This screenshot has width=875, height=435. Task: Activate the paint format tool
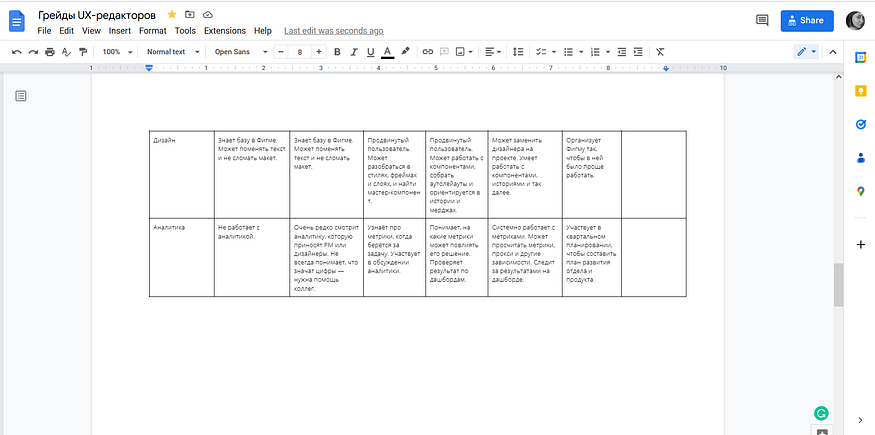(83, 52)
